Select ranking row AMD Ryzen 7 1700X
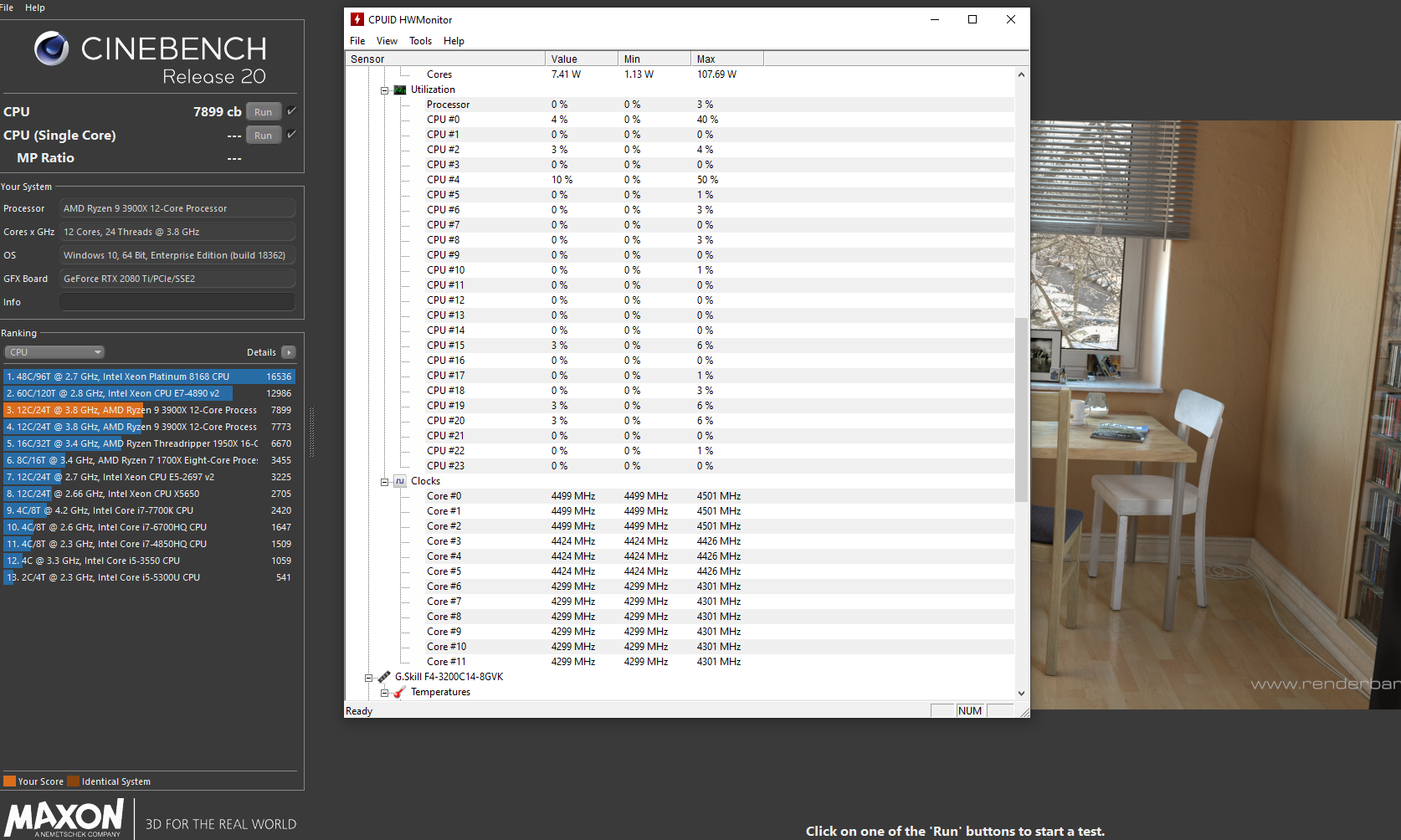 coord(149,460)
